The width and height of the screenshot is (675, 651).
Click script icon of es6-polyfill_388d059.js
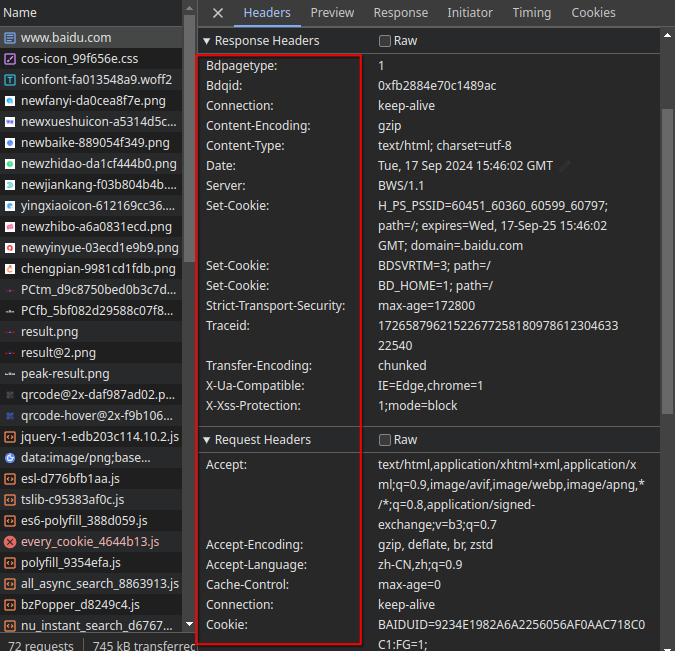[10, 521]
